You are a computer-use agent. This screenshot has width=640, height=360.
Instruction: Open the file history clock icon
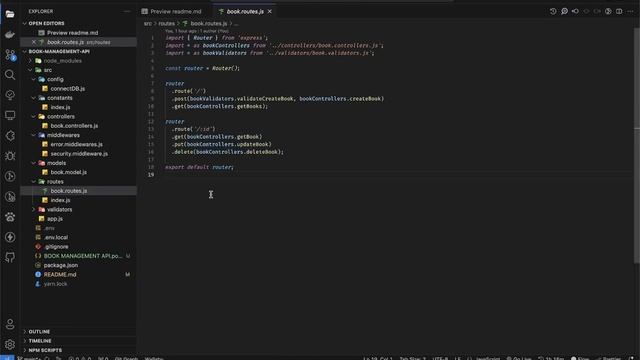pyautogui.click(x=553, y=11)
